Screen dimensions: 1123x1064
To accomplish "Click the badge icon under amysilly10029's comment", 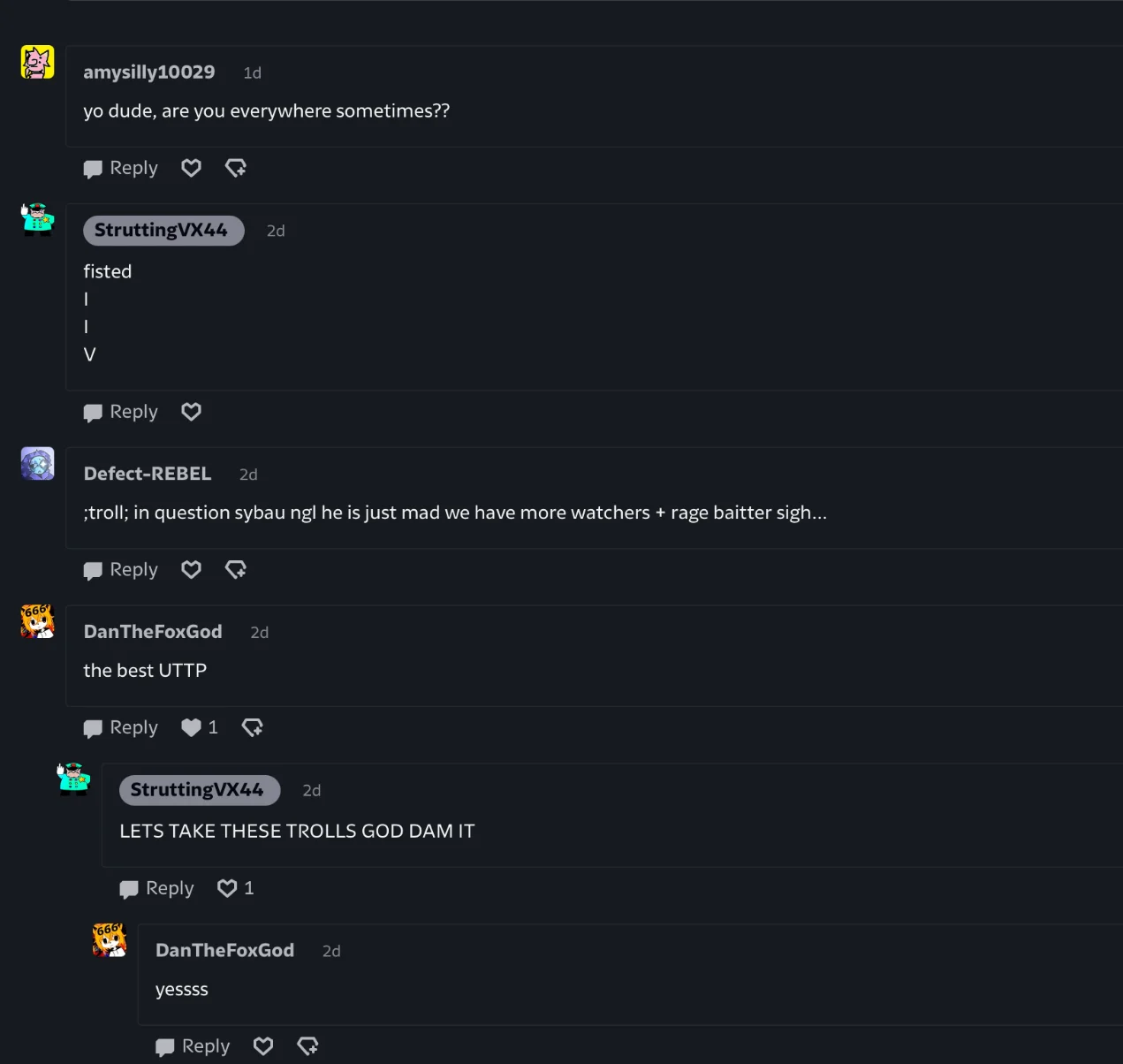I will (x=235, y=168).
